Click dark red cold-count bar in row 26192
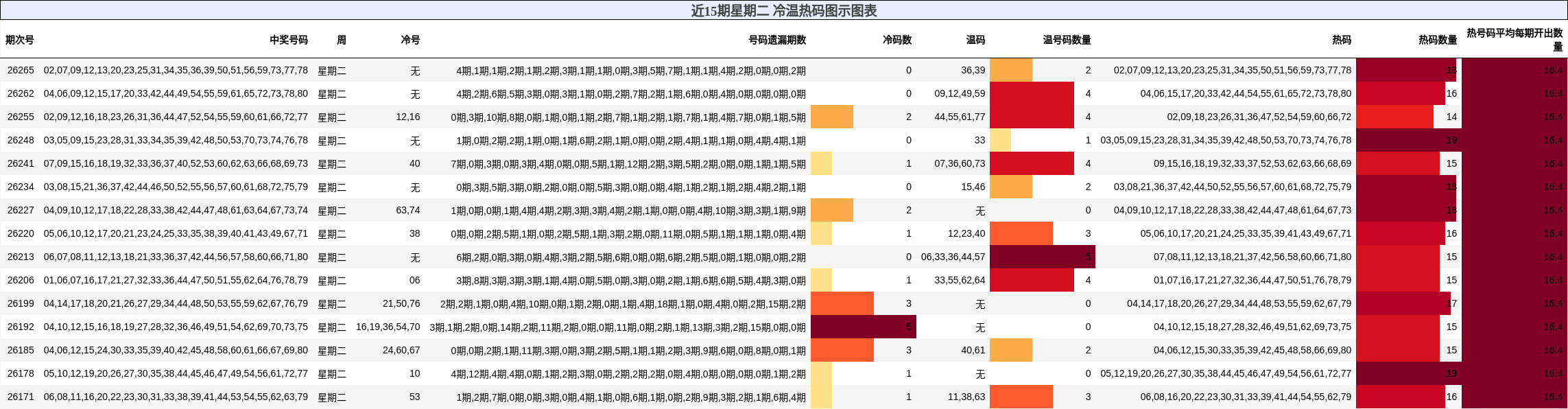1568x409 pixels. point(864,327)
